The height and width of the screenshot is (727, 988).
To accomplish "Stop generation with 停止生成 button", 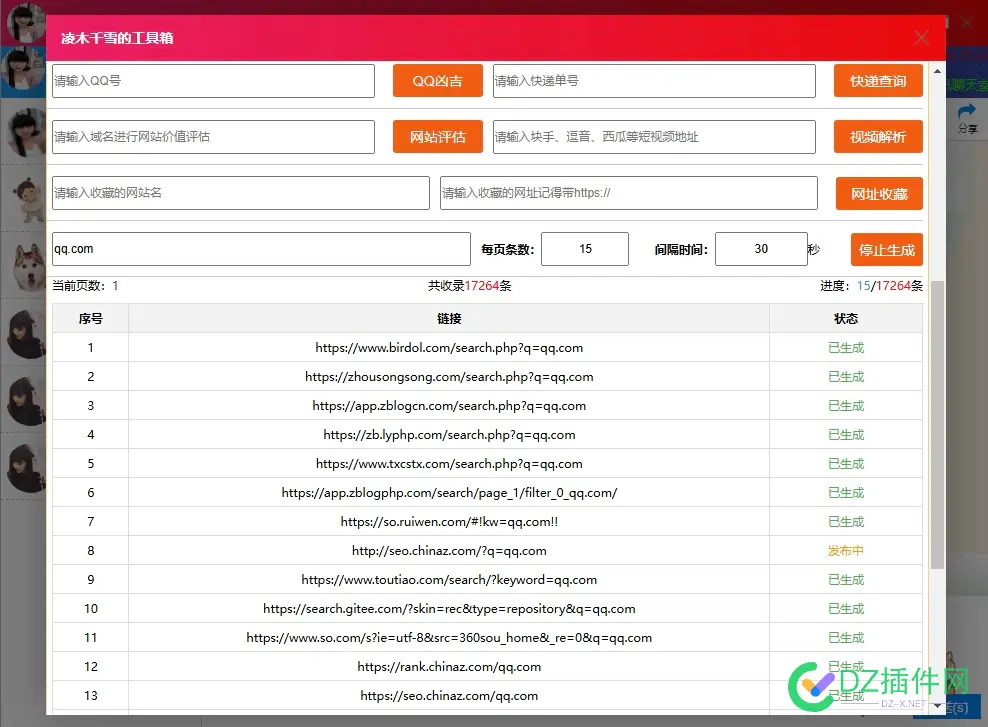I will click(887, 250).
